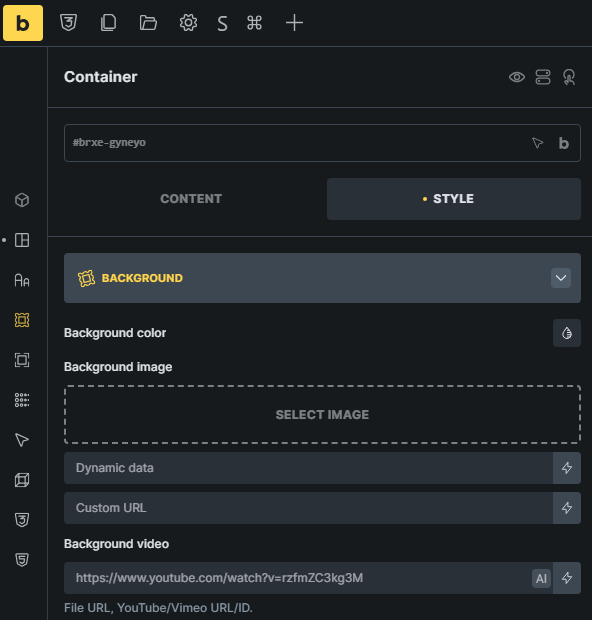The height and width of the screenshot is (620, 592).
Task: Open the dotted grid sidebar icon
Action: click(22, 400)
